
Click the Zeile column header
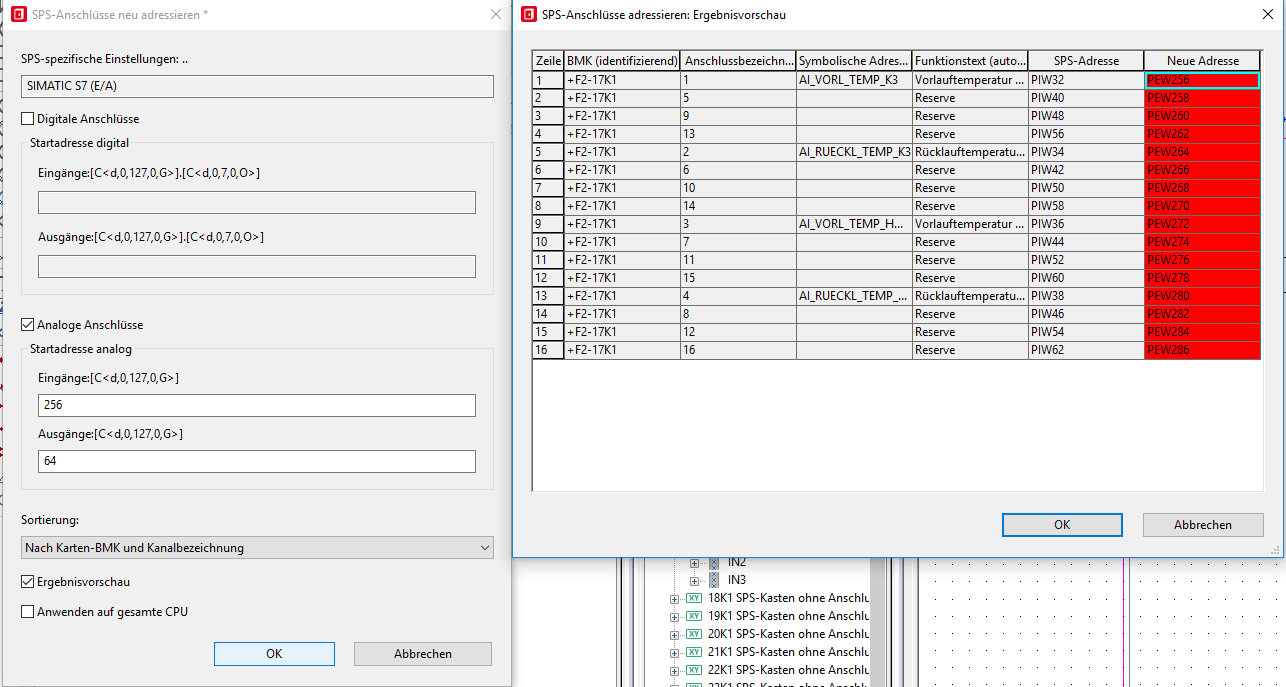(548, 61)
